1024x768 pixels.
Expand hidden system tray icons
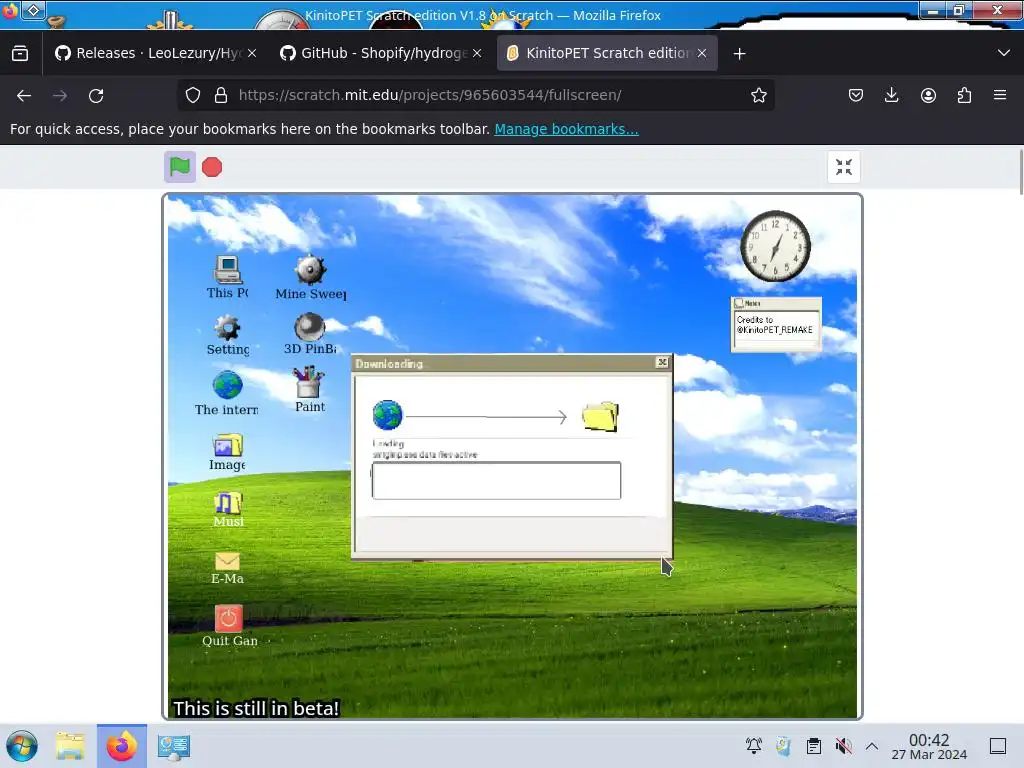[x=872, y=746]
